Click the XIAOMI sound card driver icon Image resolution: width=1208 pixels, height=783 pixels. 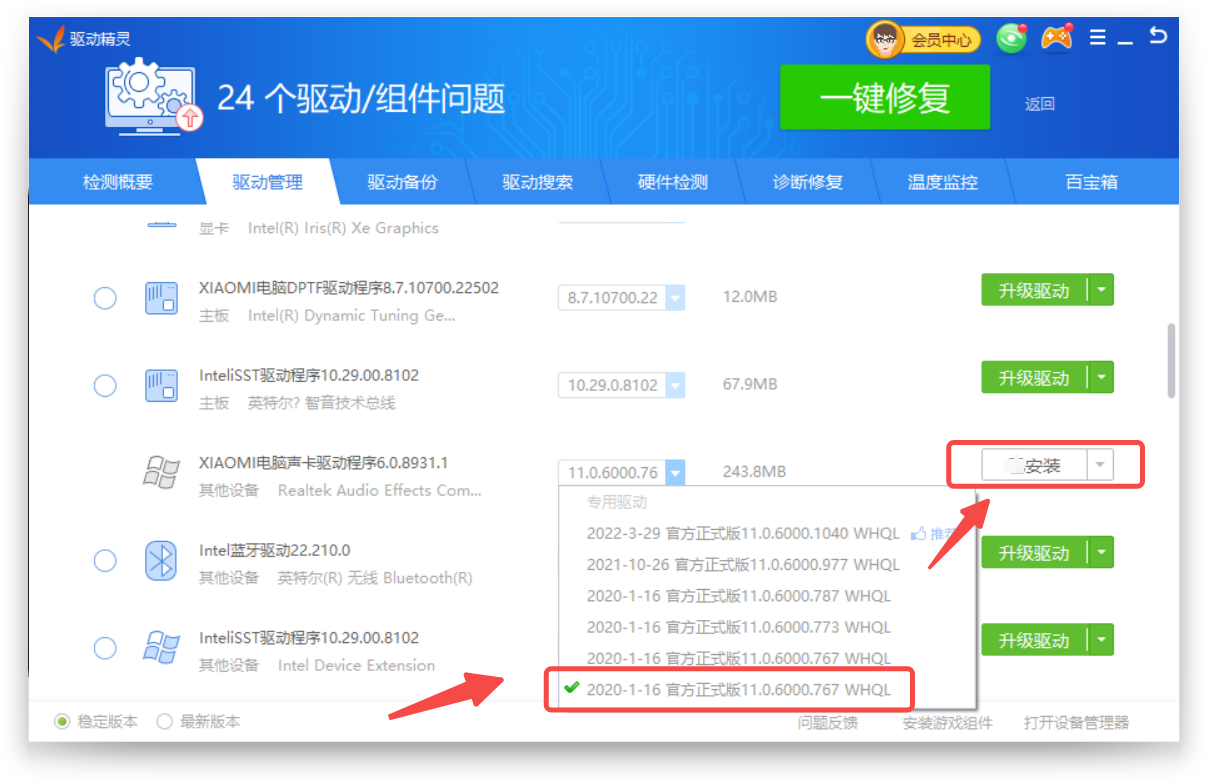click(161, 473)
